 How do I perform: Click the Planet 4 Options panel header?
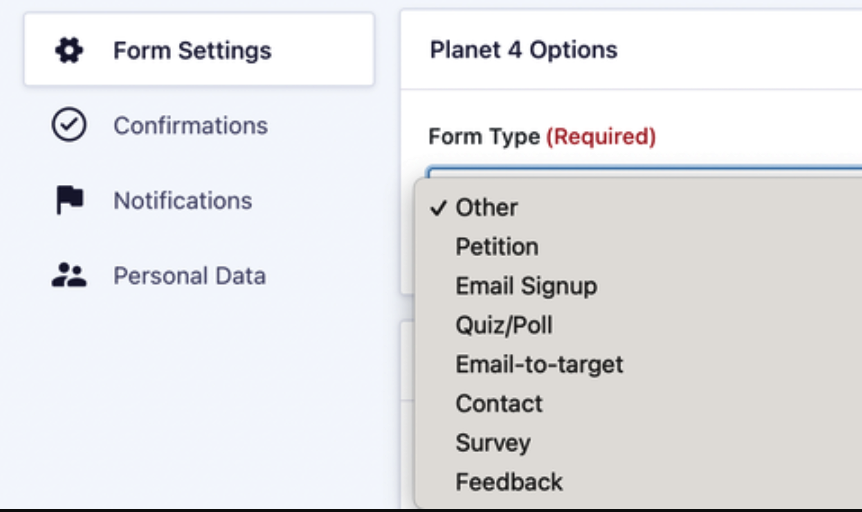pos(631,49)
